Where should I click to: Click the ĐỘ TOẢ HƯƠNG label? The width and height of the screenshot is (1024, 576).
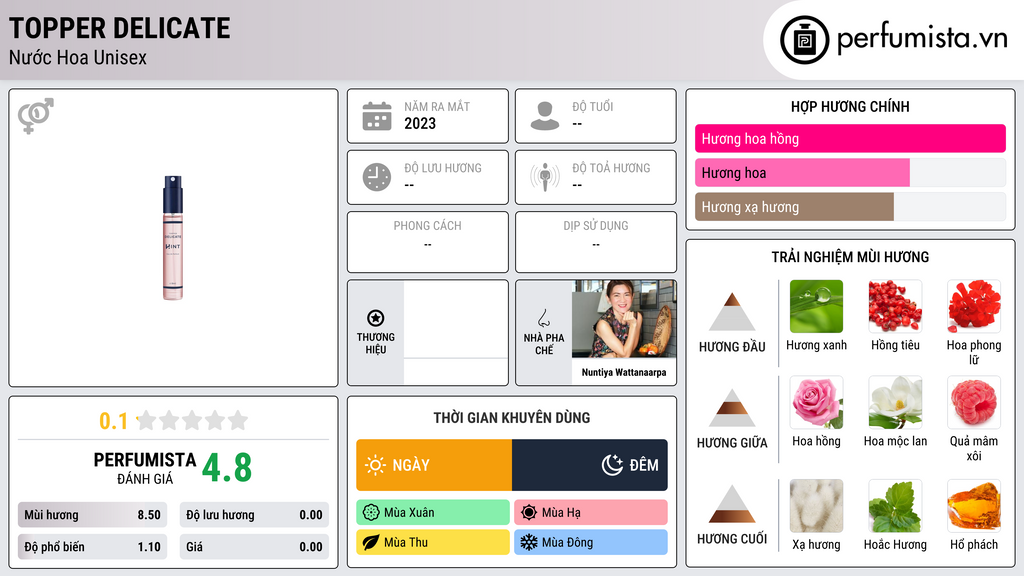point(611,168)
